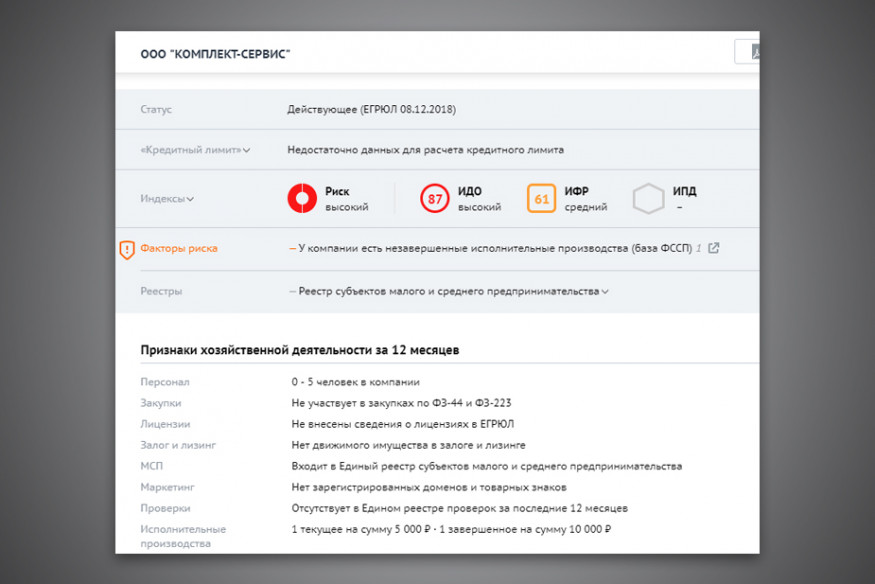
Task: Select the Исполнительные производства row label
Action: (x=183, y=536)
